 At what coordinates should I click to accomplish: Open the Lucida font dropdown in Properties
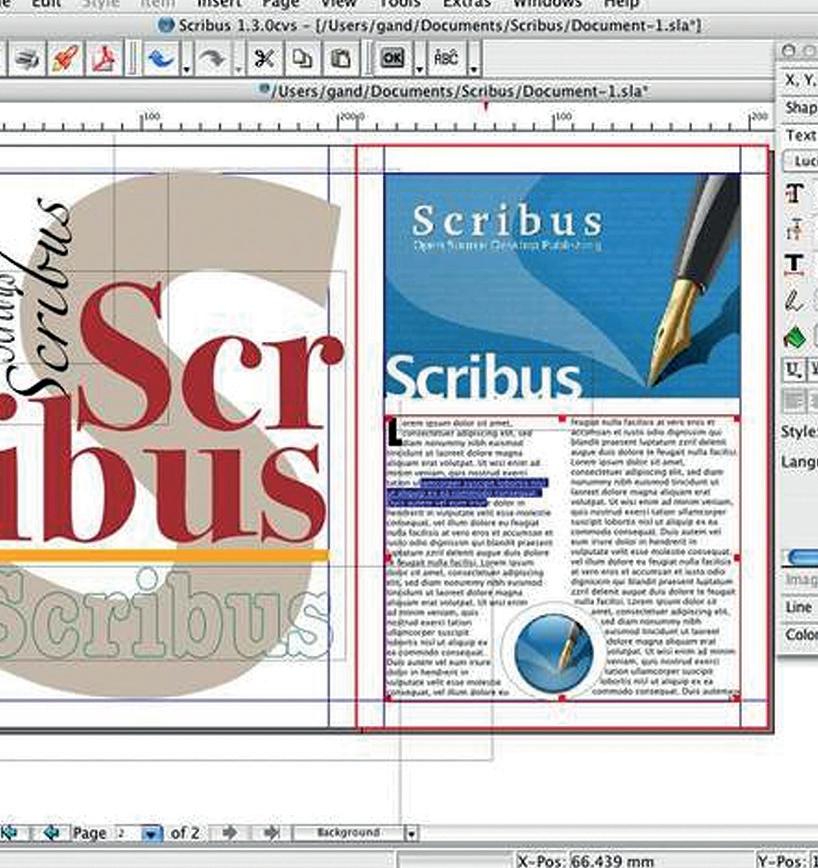click(x=801, y=161)
